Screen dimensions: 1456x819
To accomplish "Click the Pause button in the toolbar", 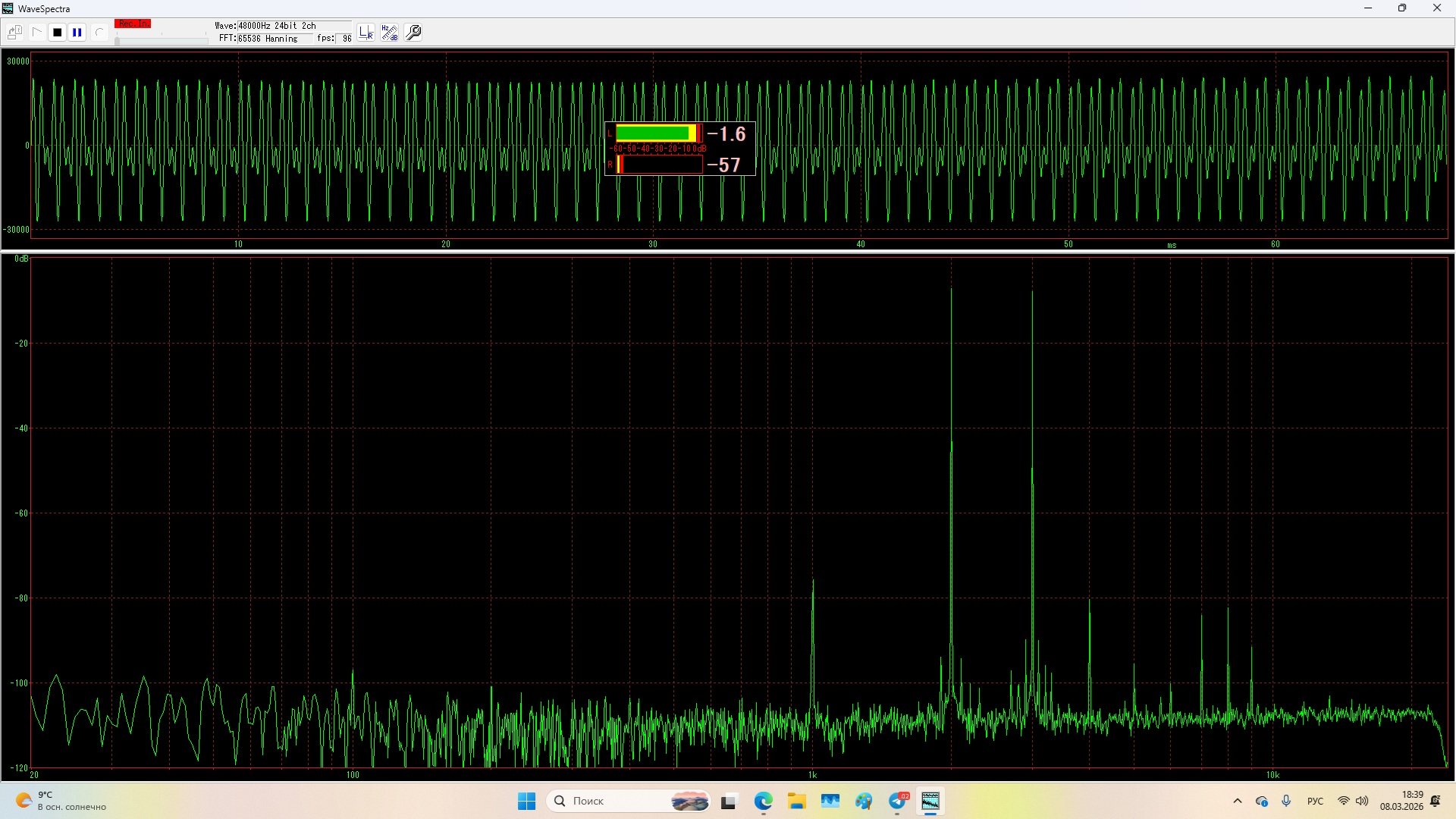I will (x=77, y=33).
